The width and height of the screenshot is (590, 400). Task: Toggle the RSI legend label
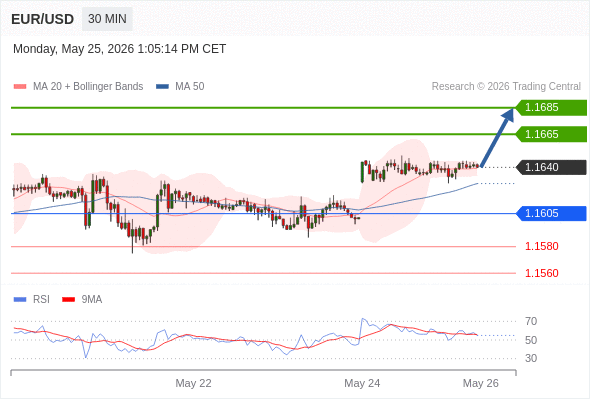click(x=41, y=300)
